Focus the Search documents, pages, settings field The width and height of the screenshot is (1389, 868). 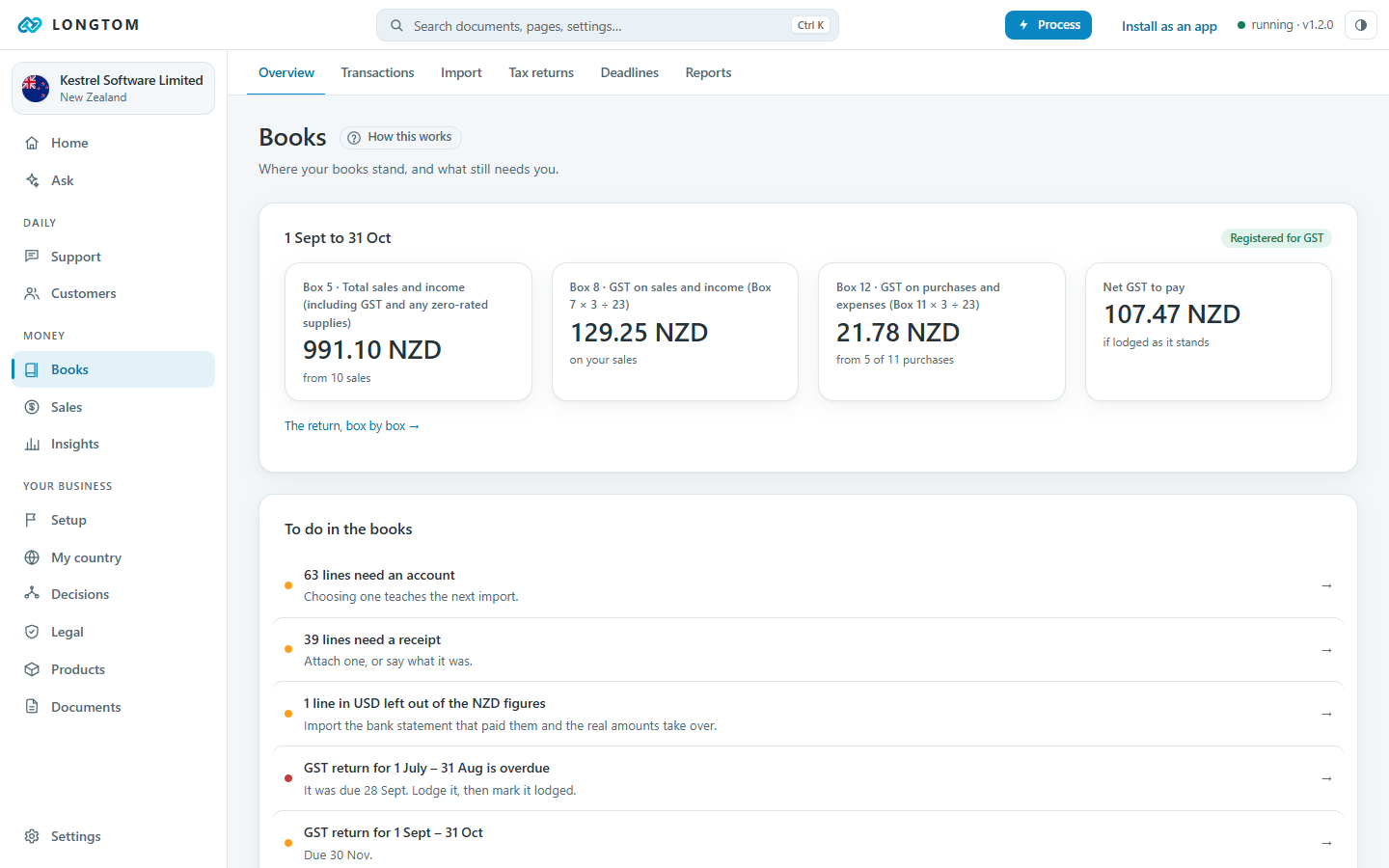608,25
